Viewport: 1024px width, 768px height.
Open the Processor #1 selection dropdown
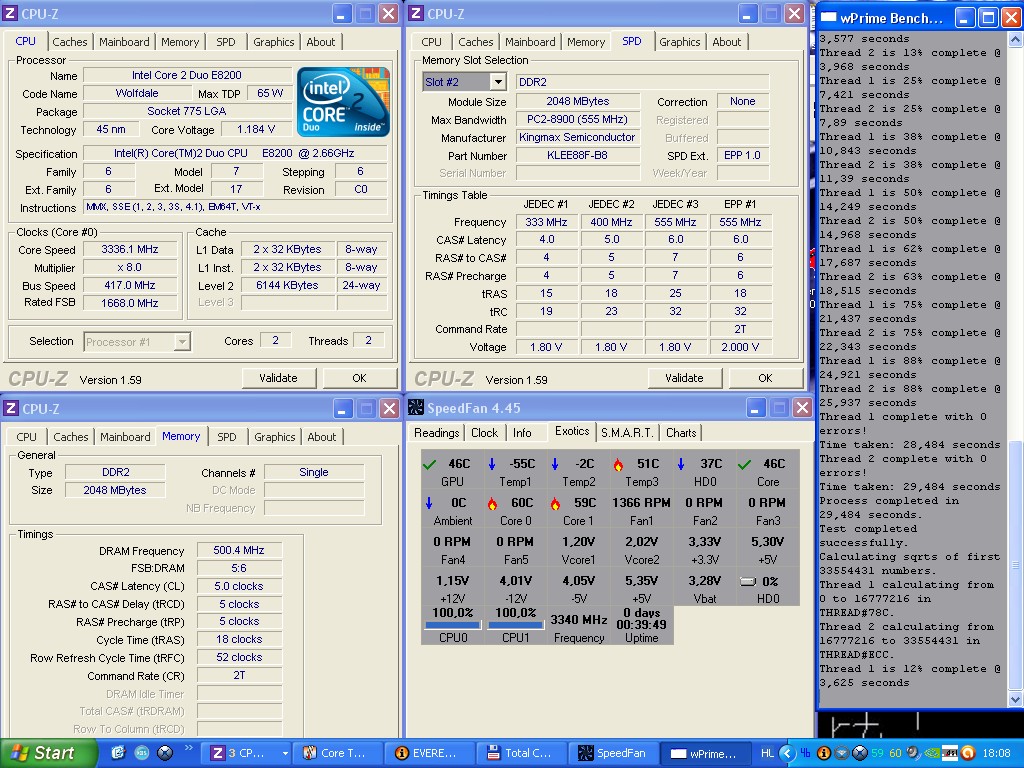[x=182, y=342]
